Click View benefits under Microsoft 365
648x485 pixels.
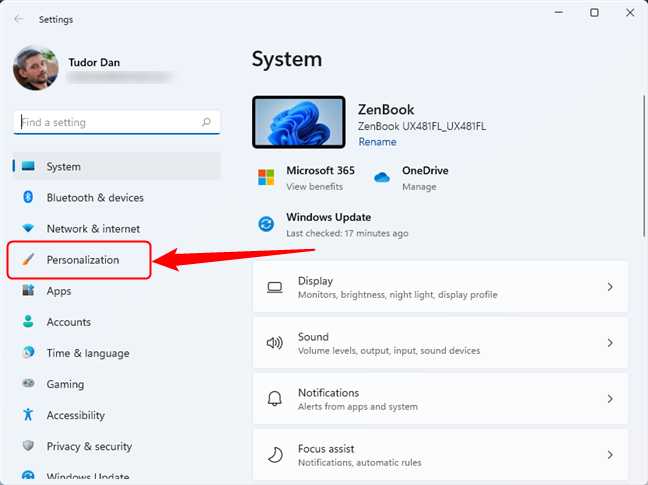click(x=314, y=187)
